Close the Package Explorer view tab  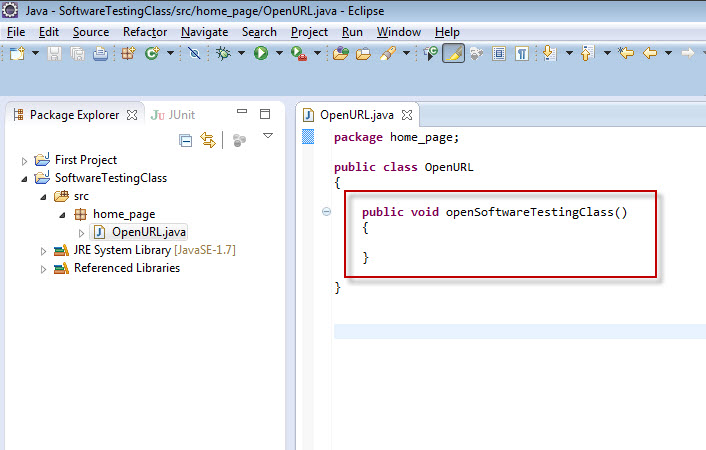132,115
